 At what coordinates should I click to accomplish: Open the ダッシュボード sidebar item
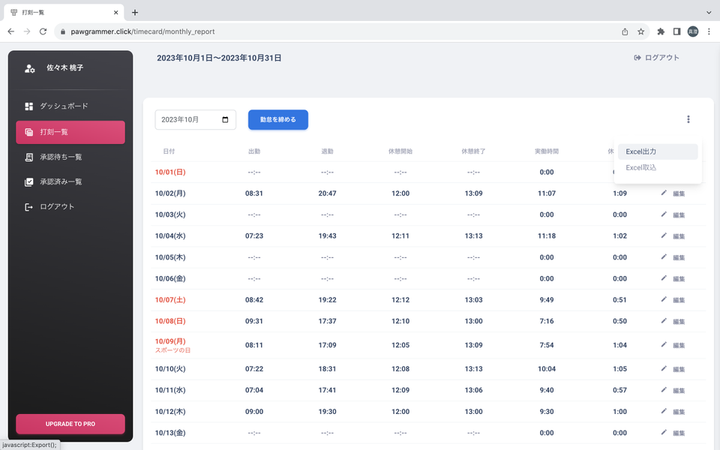tap(70, 106)
